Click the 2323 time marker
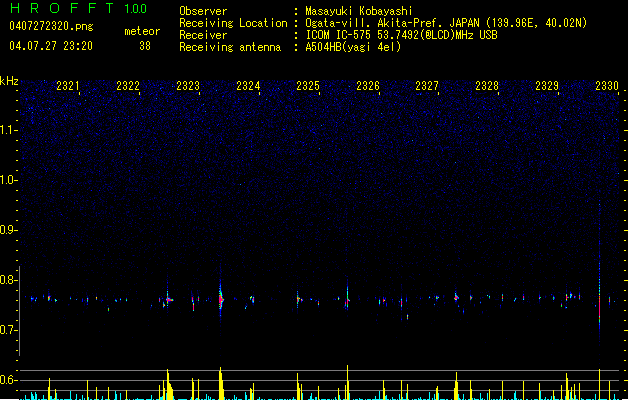The image size is (629, 400). tap(188, 86)
